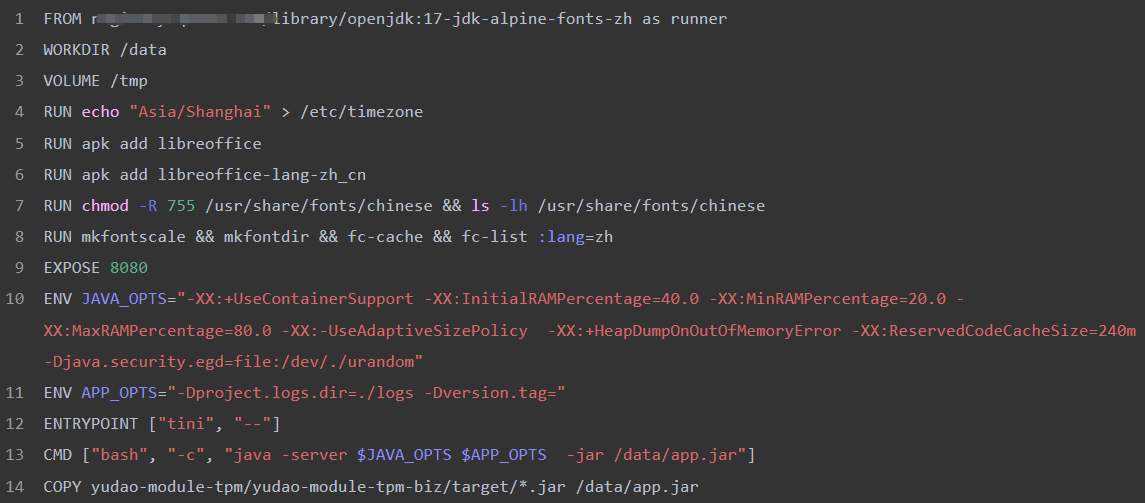Click the chmod command on line 7
Image resolution: width=1145 pixels, height=503 pixels.
[x=105, y=205]
